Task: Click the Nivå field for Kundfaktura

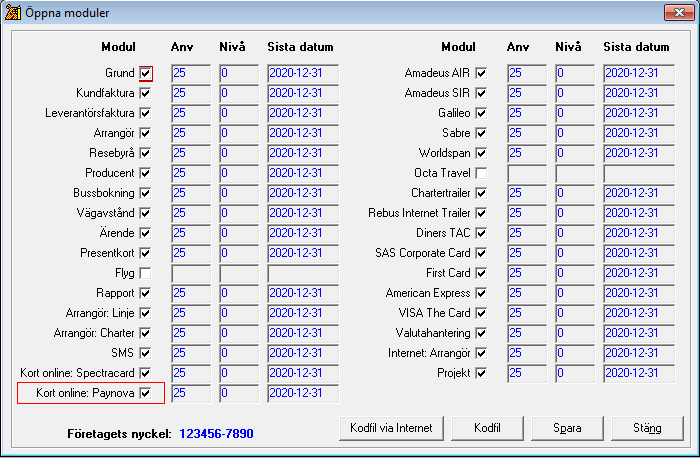Action: 239,93
